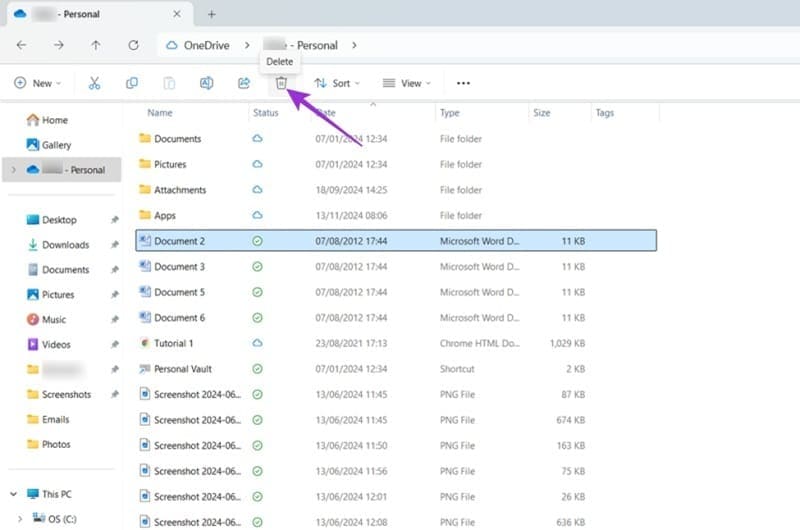Click the Refresh icon
Viewport: 800px width, 530px height.
click(133, 45)
